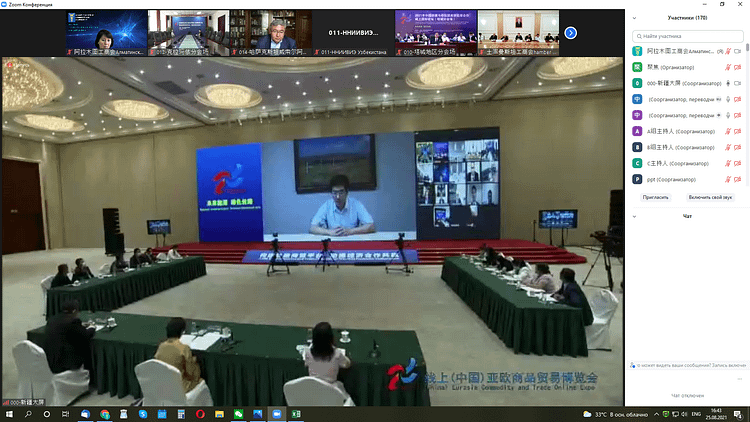The image size is (750, 422).
Task: Toggle camera for A组主持人 participant
Action: 738,131
